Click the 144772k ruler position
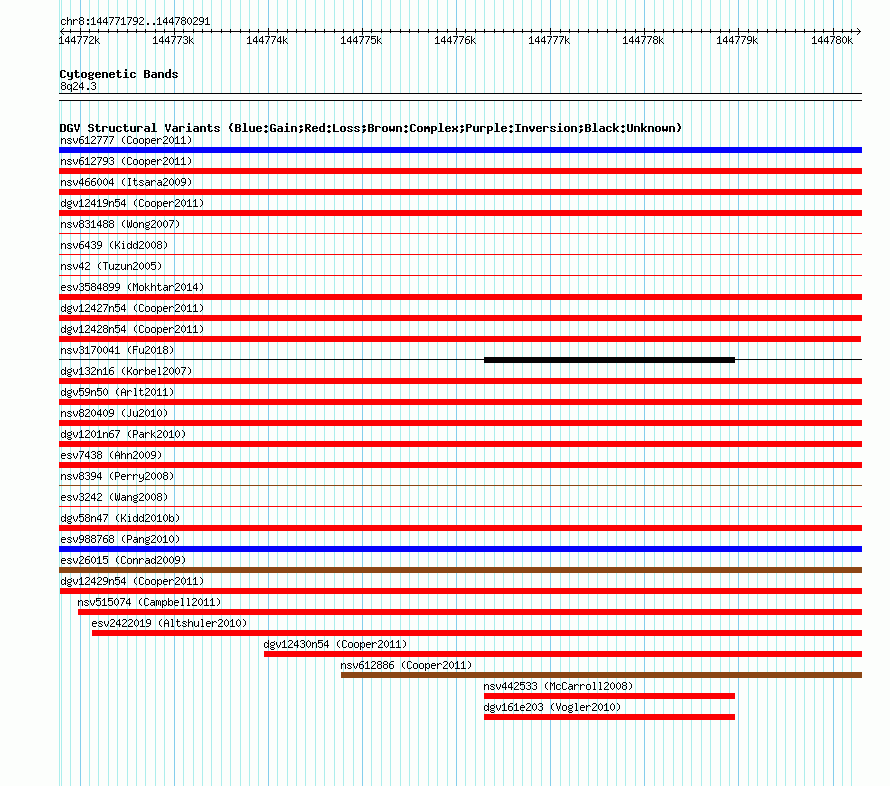Viewport: 890px width, 786px height. pyautogui.click(x=79, y=40)
